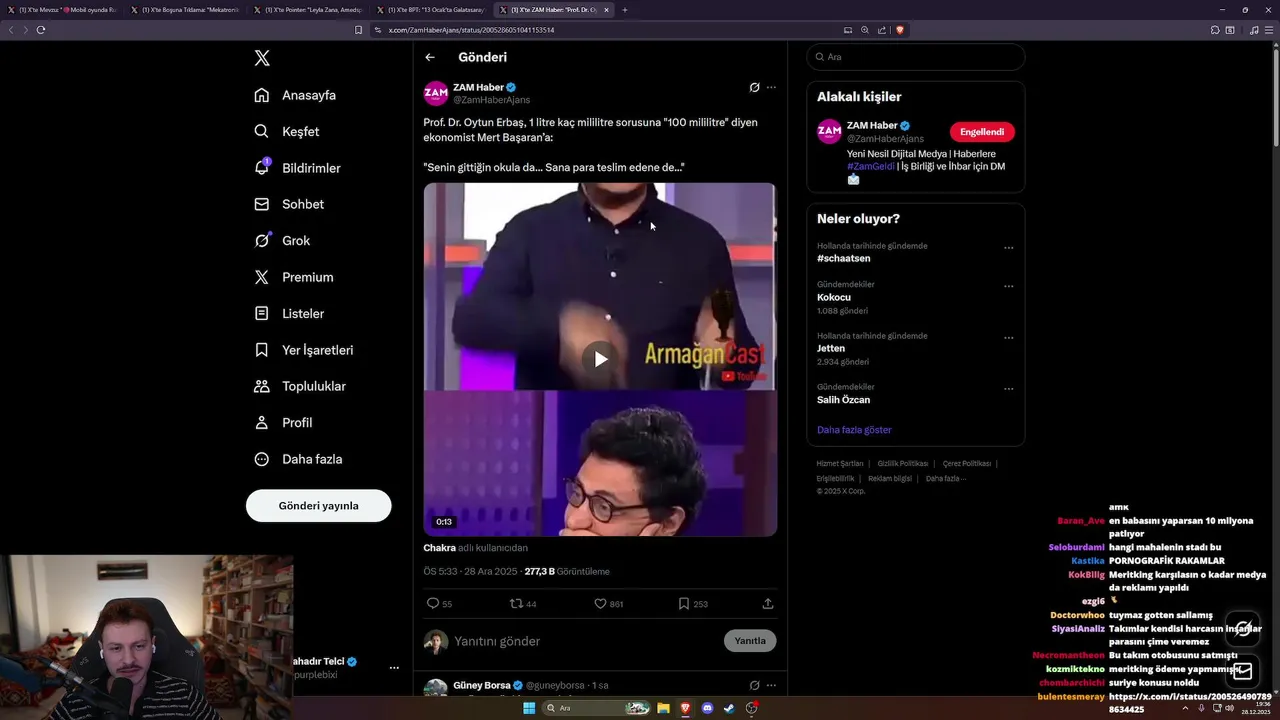Click the reply icon with 55
Image resolution: width=1280 pixels, height=720 pixels.
[433, 604]
